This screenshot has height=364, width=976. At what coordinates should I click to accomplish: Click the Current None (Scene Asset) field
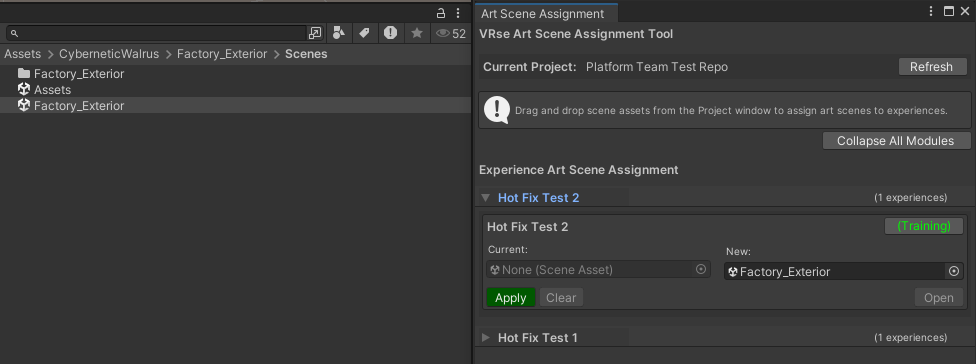pos(598,269)
